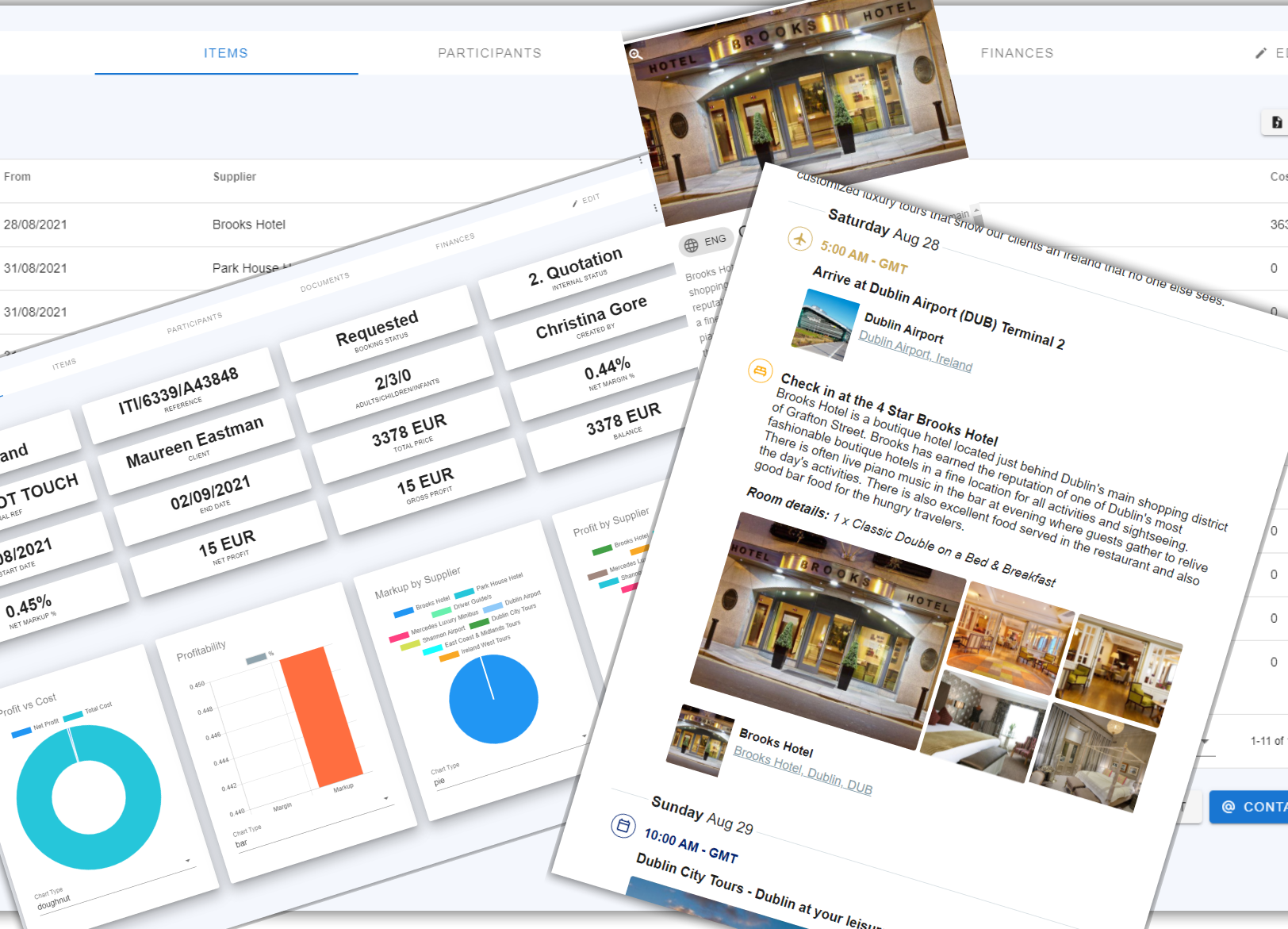The image size is (1288, 929).
Task: Switch to the FINANCES tab
Action: (x=1018, y=53)
